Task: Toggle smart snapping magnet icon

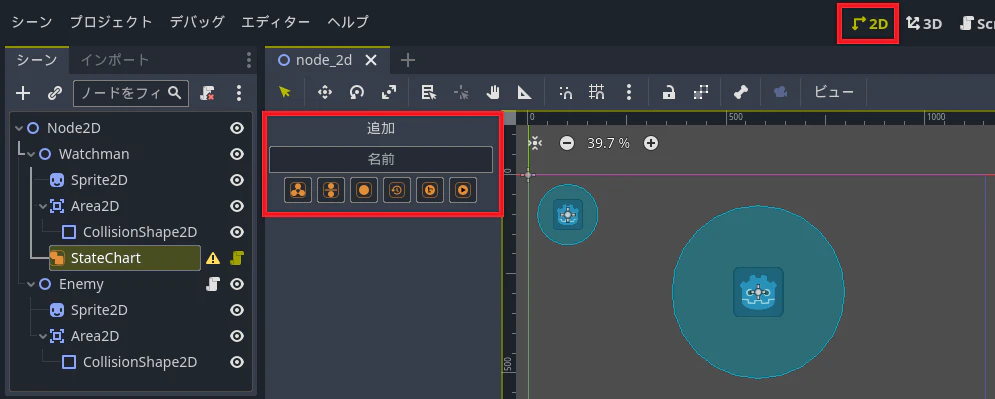Action: coord(565,93)
